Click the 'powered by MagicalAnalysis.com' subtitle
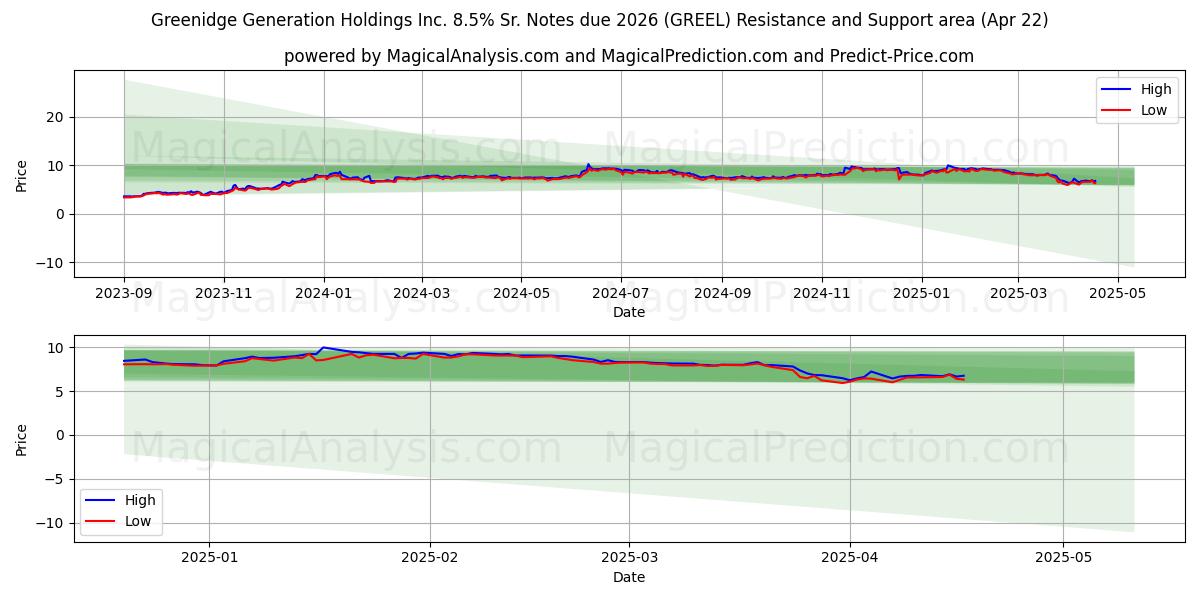The height and width of the screenshot is (600, 1200). tap(629, 56)
